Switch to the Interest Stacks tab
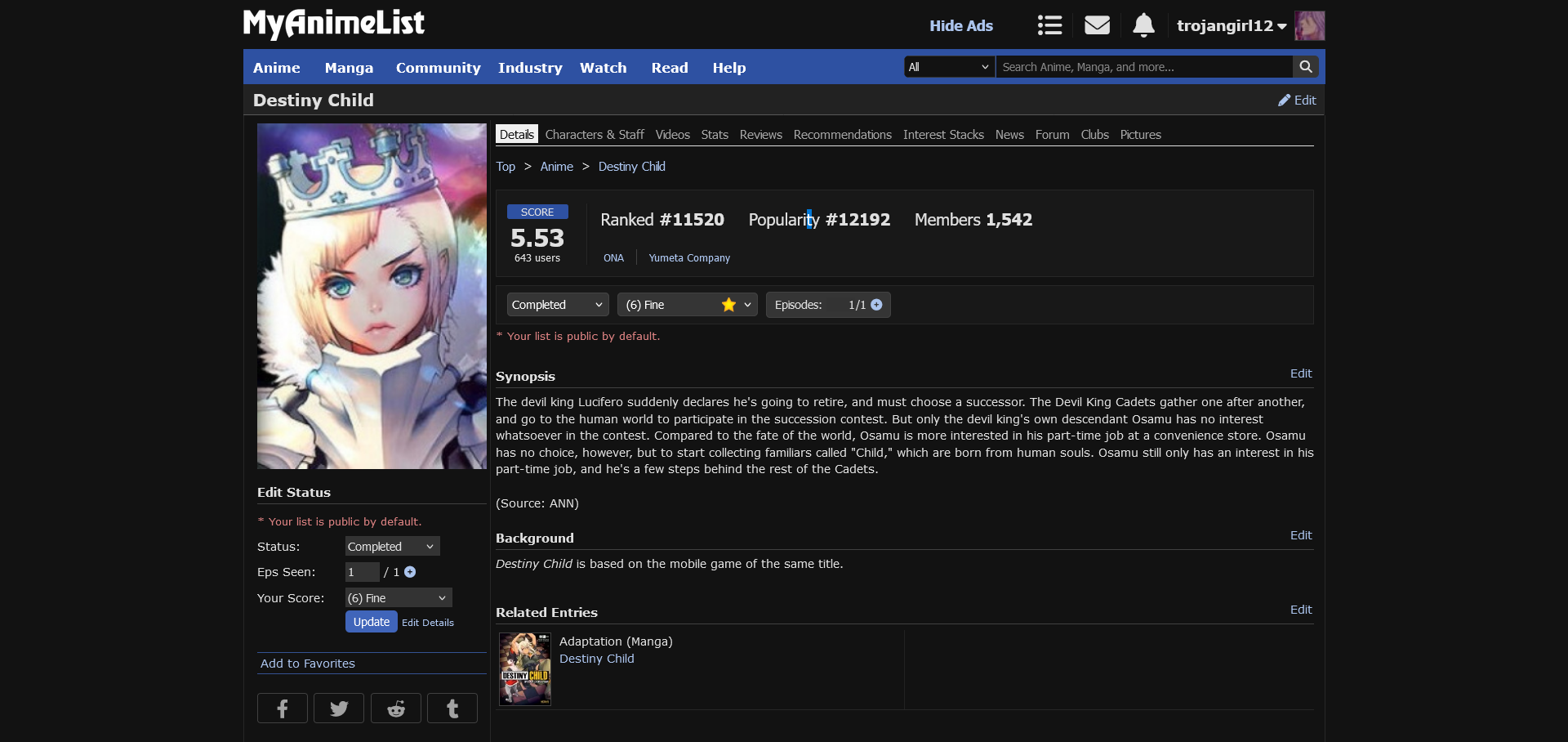The width and height of the screenshot is (1568, 742). (943, 134)
